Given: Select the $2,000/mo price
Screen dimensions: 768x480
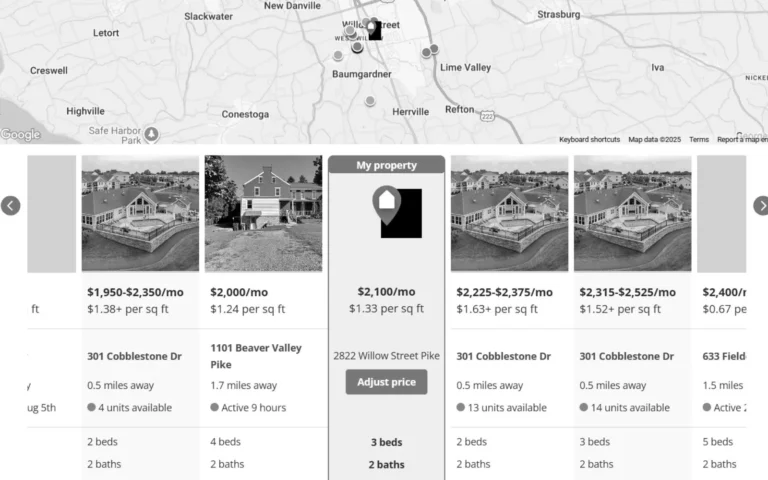Looking at the screenshot, I should coord(239,292).
